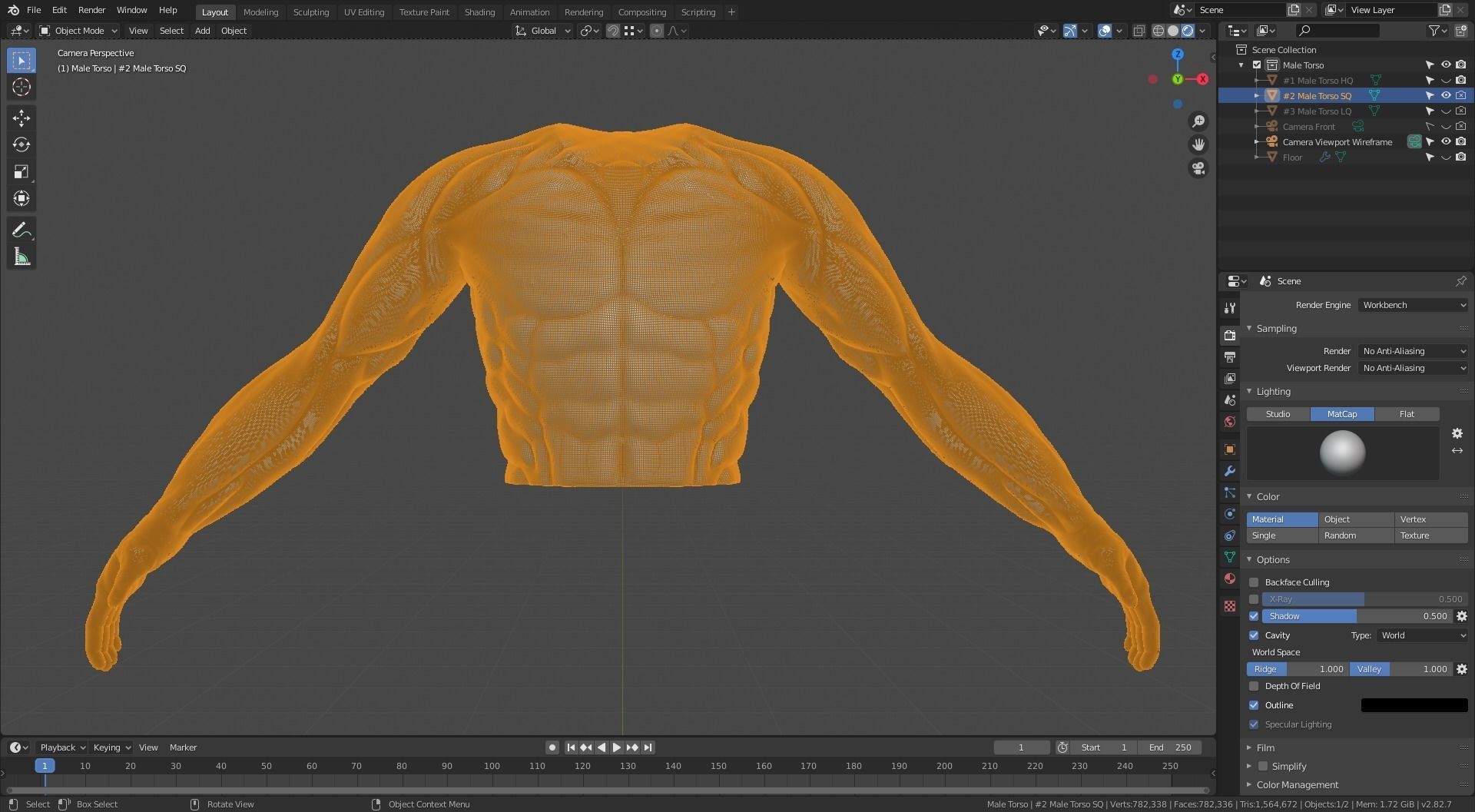The width and height of the screenshot is (1475, 812).
Task: Switch to solid viewport shading
Action: [x=1173, y=31]
